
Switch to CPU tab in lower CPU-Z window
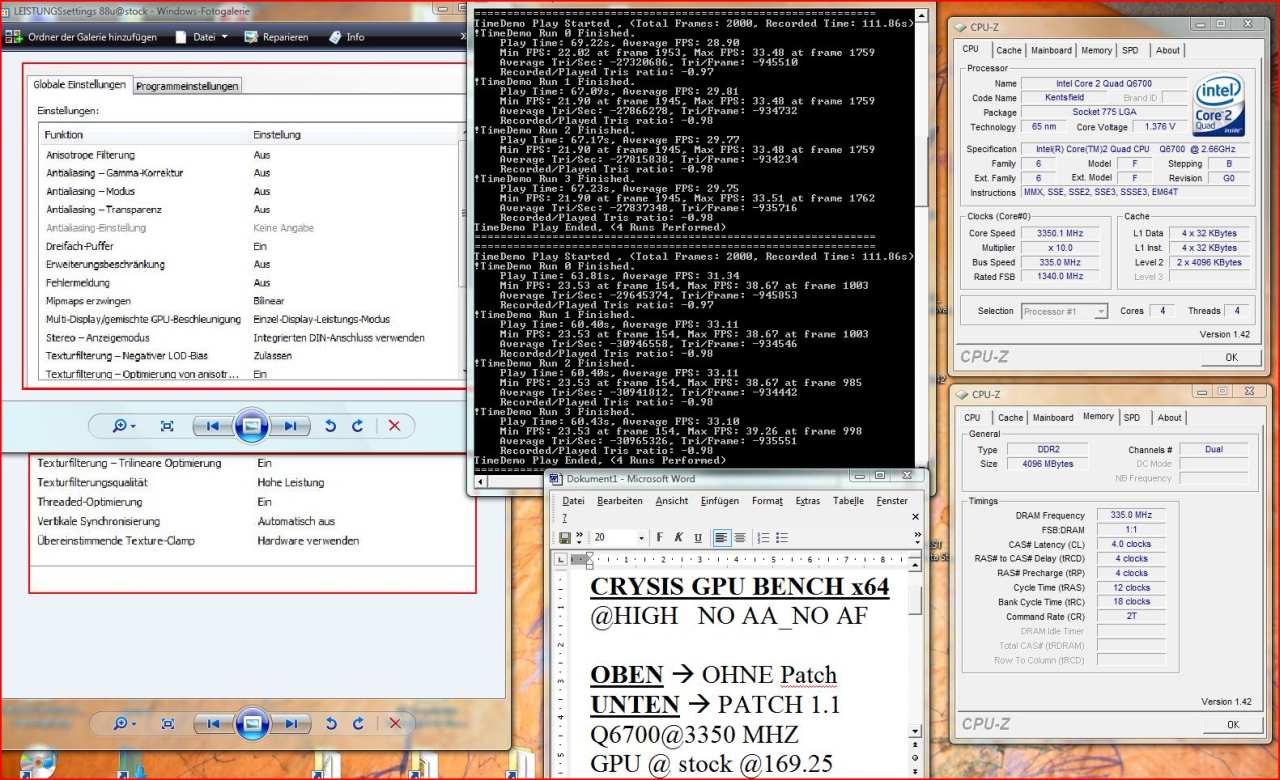(972, 418)
